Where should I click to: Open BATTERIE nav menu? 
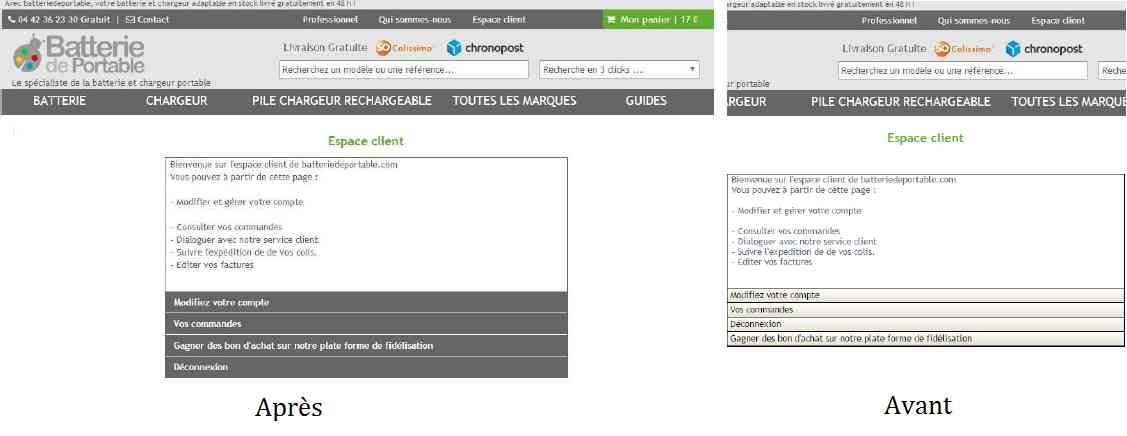pos(60,101)
